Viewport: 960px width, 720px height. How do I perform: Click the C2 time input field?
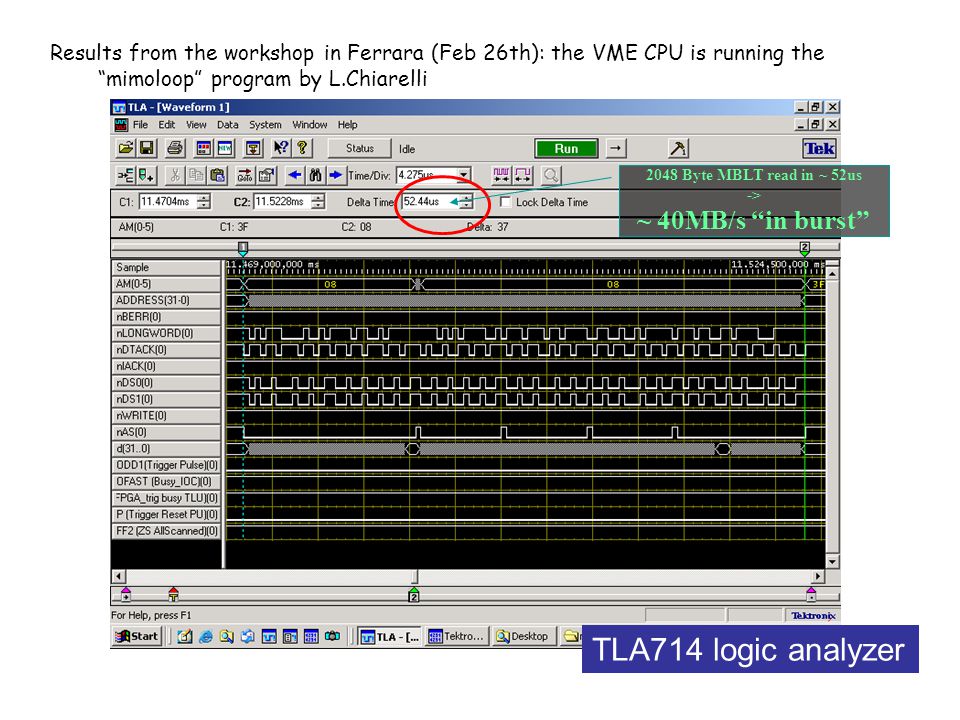click(x=282, y=201)
